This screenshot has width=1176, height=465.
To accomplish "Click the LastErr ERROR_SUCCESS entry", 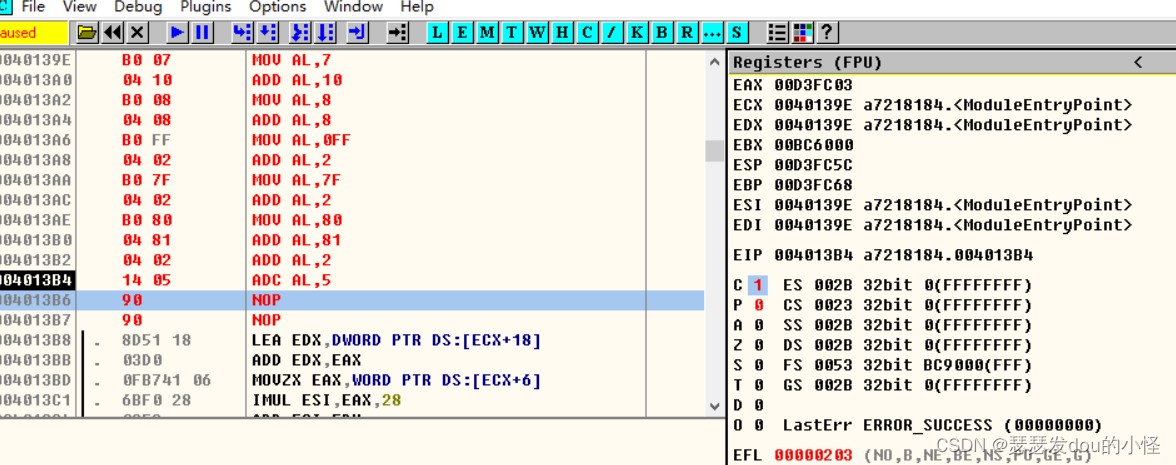I will [943, 425].
